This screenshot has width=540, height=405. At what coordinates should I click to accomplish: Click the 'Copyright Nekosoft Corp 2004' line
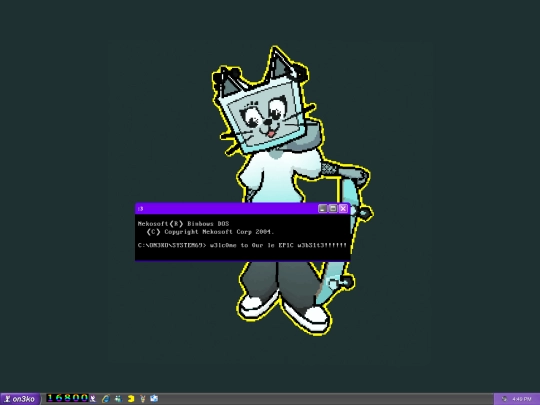[210, 232]
